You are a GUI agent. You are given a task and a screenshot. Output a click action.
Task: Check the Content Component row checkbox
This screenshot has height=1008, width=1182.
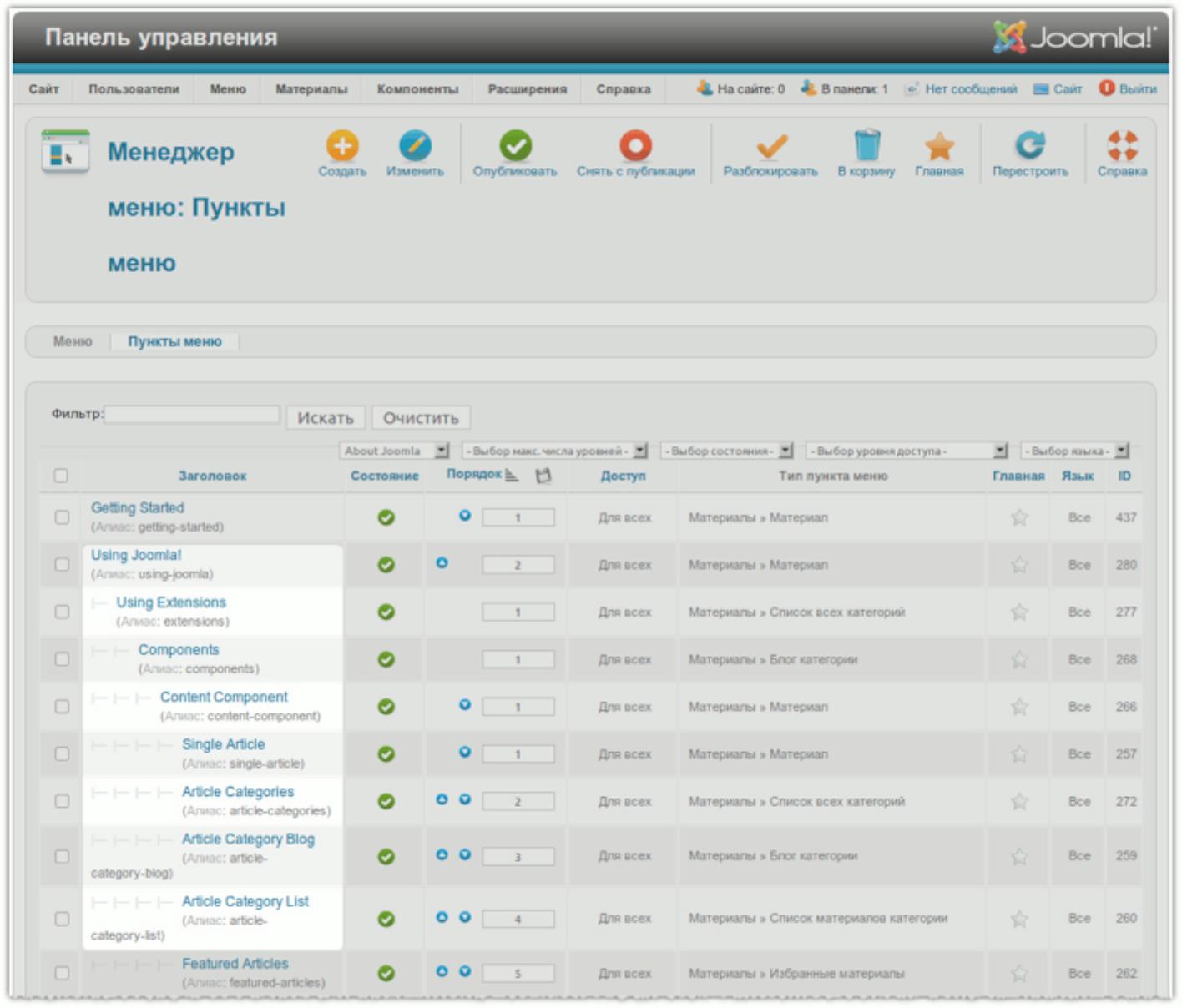62,707
